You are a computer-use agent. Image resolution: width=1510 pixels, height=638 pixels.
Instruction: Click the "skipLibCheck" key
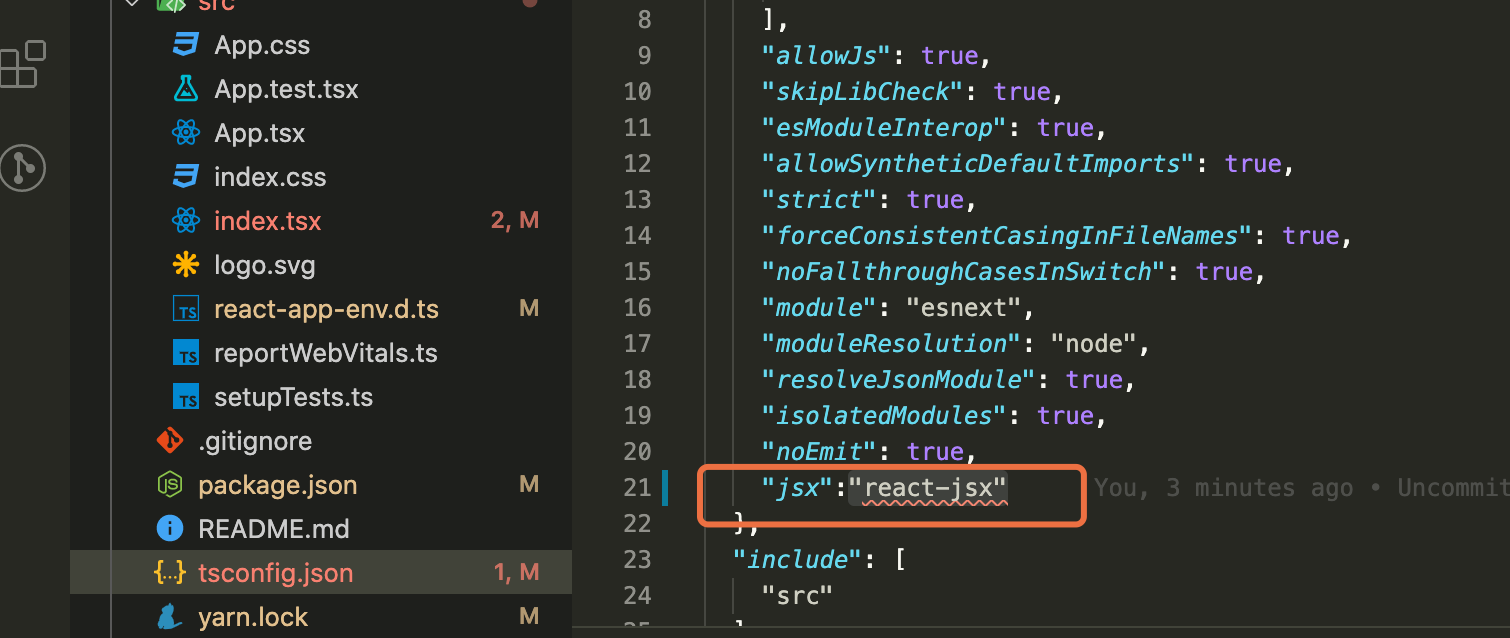(862, 91)
